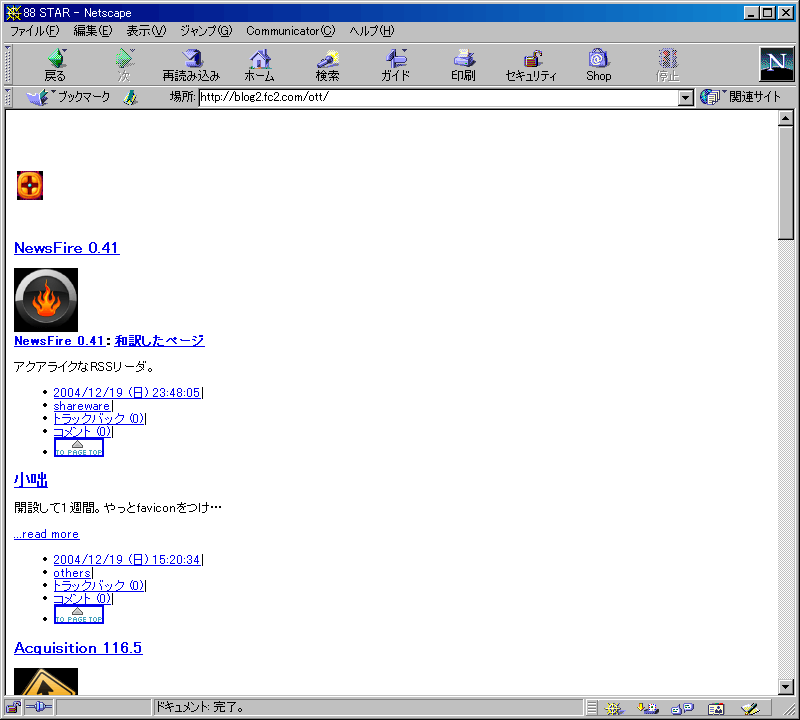Open the 小咄 post heading link
This screenshot has width=800, height=720.
[x=31, y=480]
